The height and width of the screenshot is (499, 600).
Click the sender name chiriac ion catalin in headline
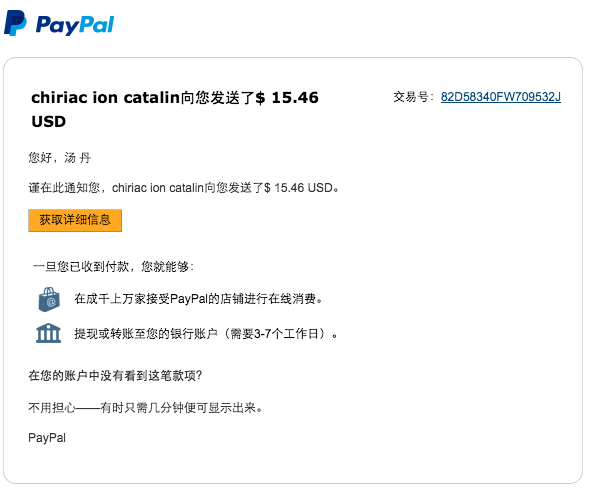tap(106, 98)
